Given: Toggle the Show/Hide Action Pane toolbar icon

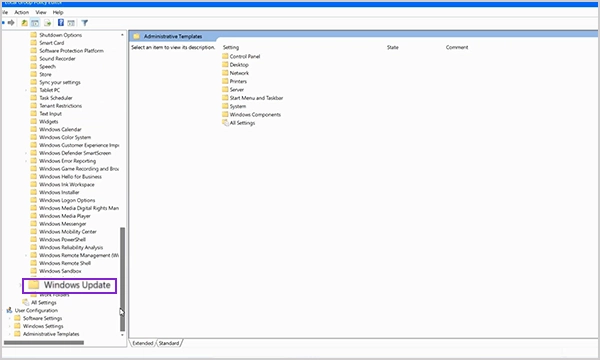Looking at the screenshot, I should point(71,23).
